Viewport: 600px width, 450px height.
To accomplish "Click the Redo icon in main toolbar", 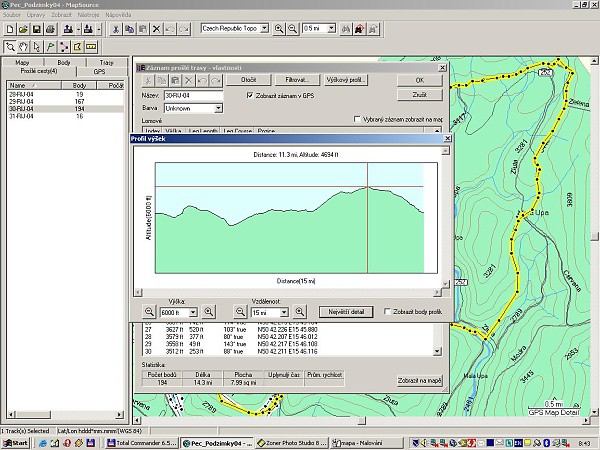I will 184,29.
